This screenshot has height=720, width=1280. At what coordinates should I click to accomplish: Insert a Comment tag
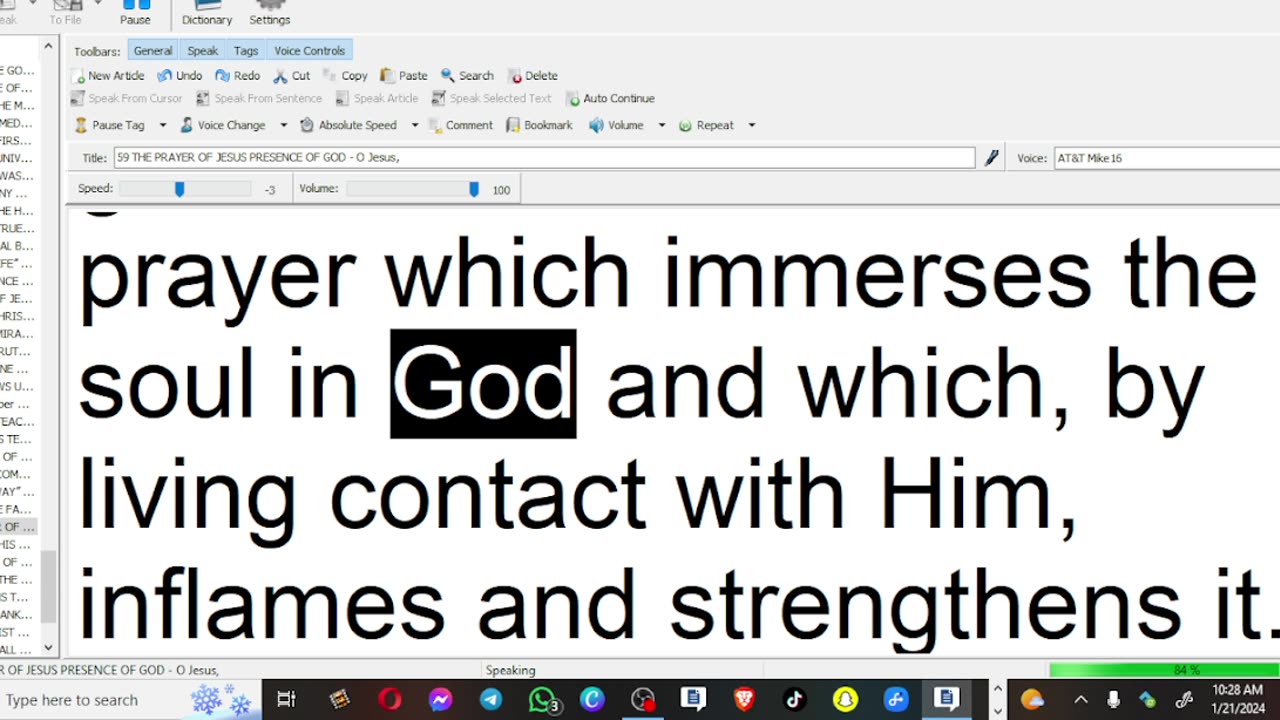[x=460, y=126]
